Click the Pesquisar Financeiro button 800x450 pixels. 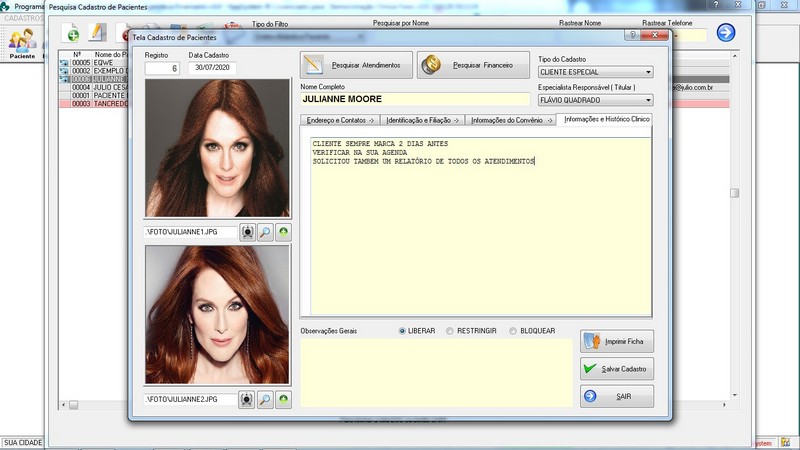click(473, 65)
